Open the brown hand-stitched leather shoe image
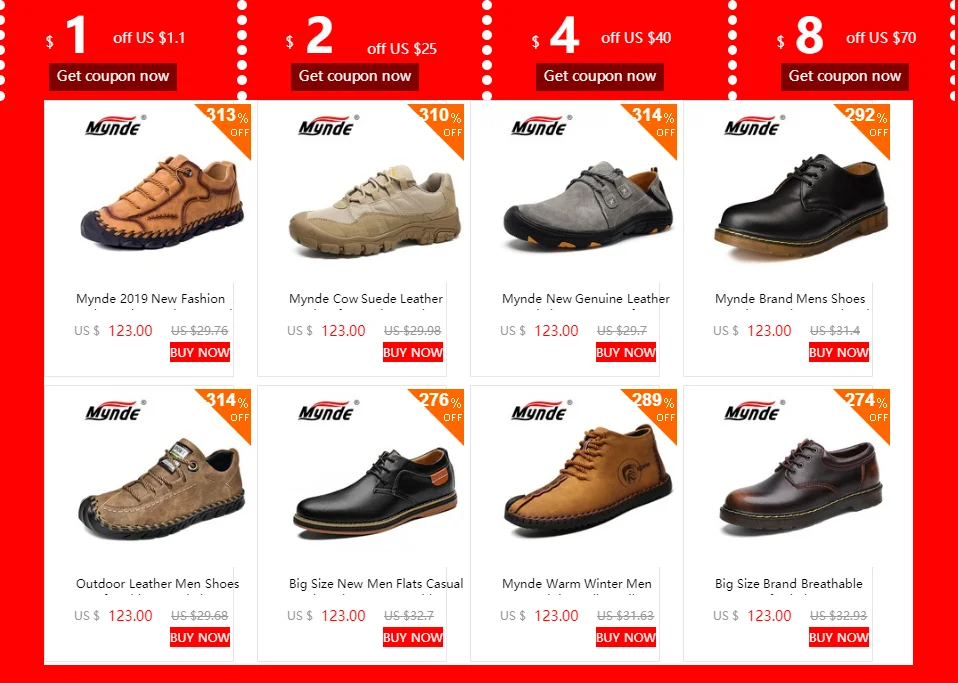Viewport: 958px width, 683px height. click(x=162, y=202)
